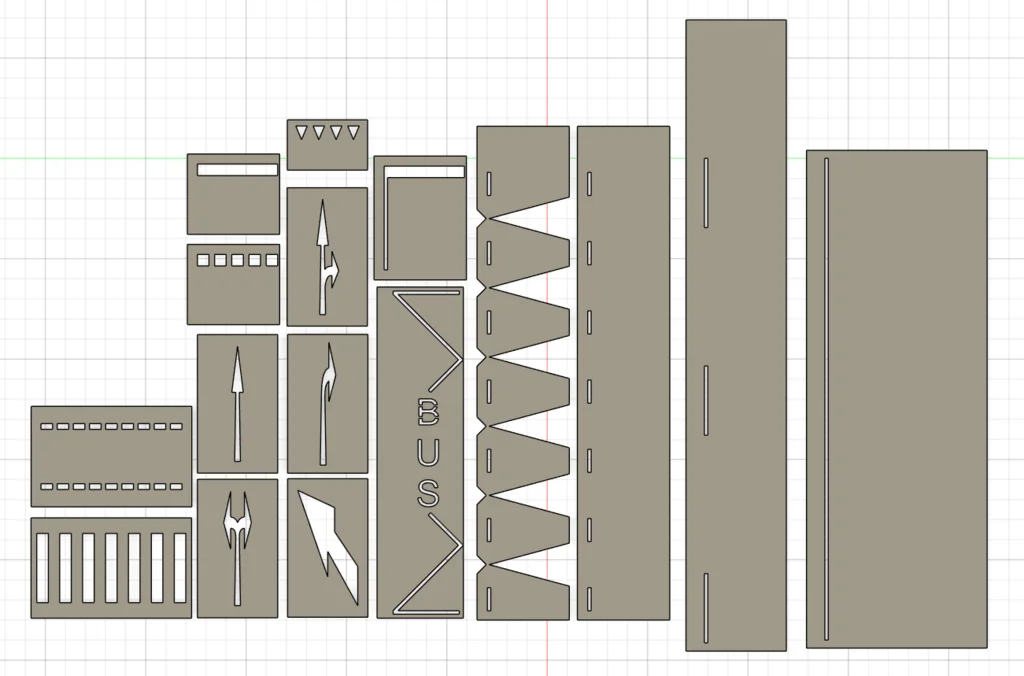Select the letter U cutout in BUS stencil
Image resolution: width=1024 pixels, height=676 pixels.
(428, 452)
